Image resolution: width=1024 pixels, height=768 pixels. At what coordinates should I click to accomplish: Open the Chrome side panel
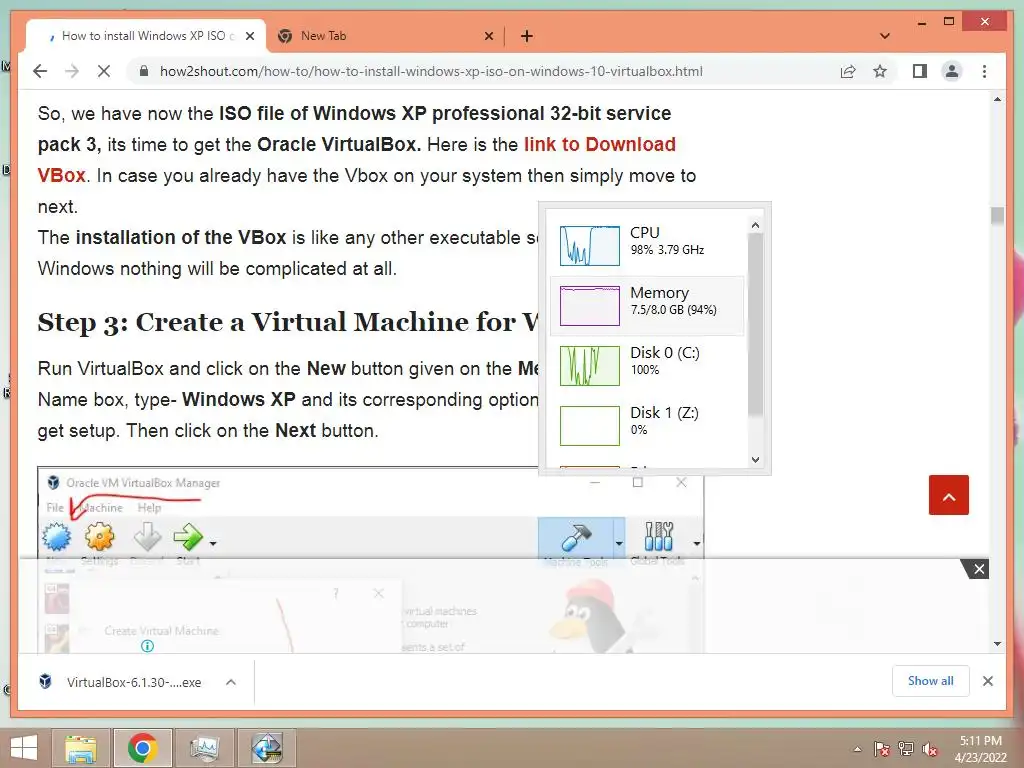[x=920, y=71]
